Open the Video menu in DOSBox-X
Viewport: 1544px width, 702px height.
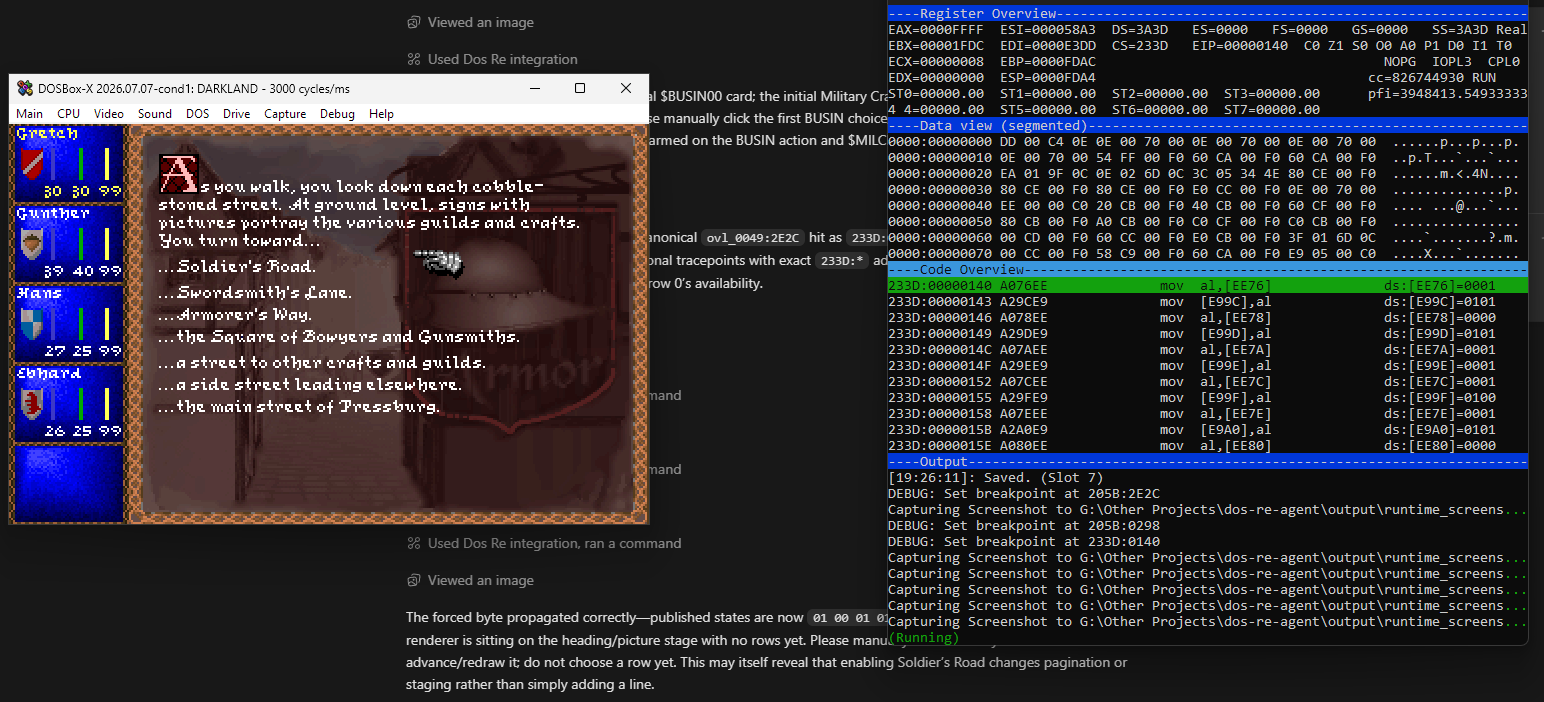click(109, 114)
